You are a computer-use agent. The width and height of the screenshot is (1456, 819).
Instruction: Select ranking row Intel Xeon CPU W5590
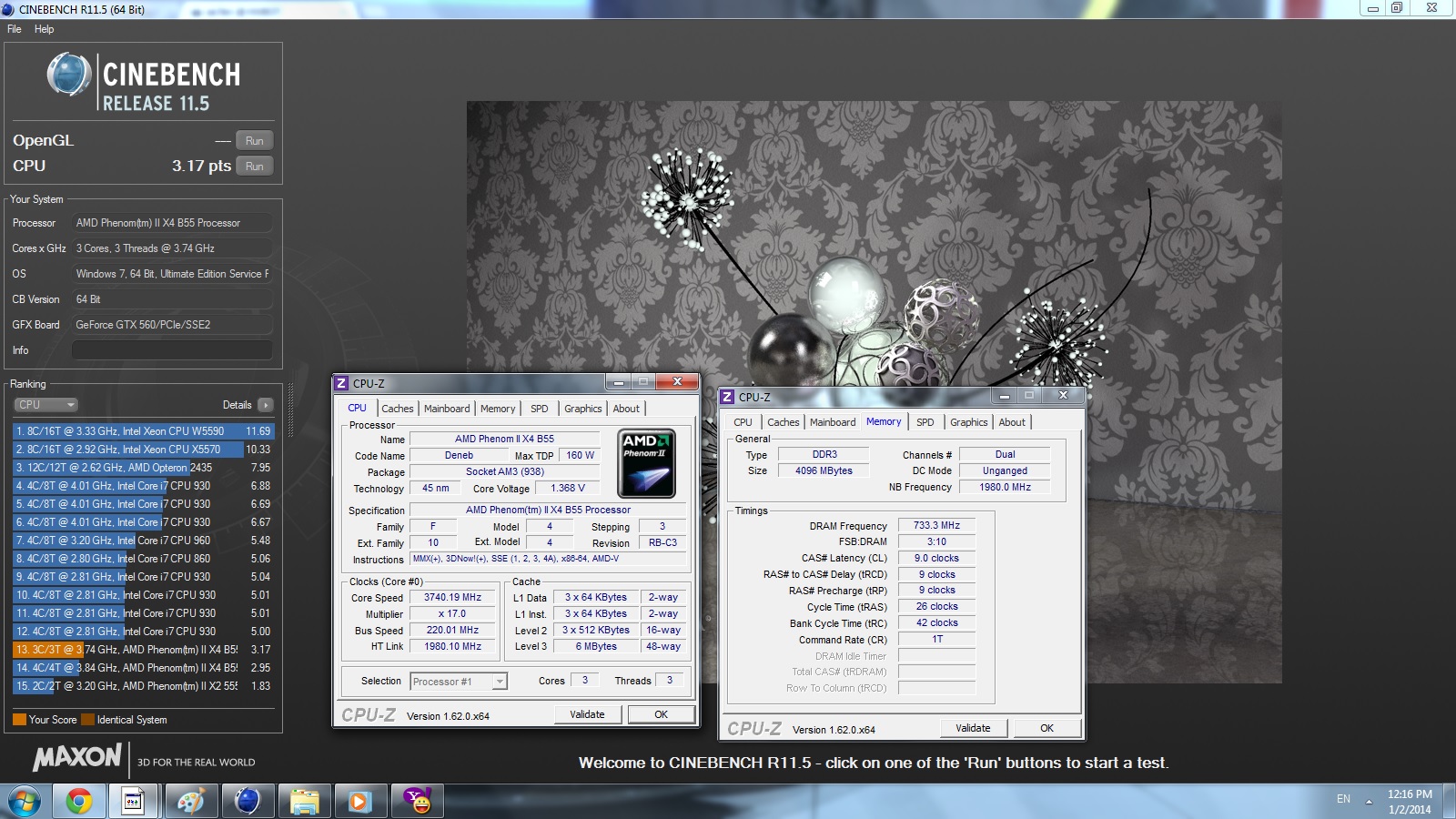point(143,431)
